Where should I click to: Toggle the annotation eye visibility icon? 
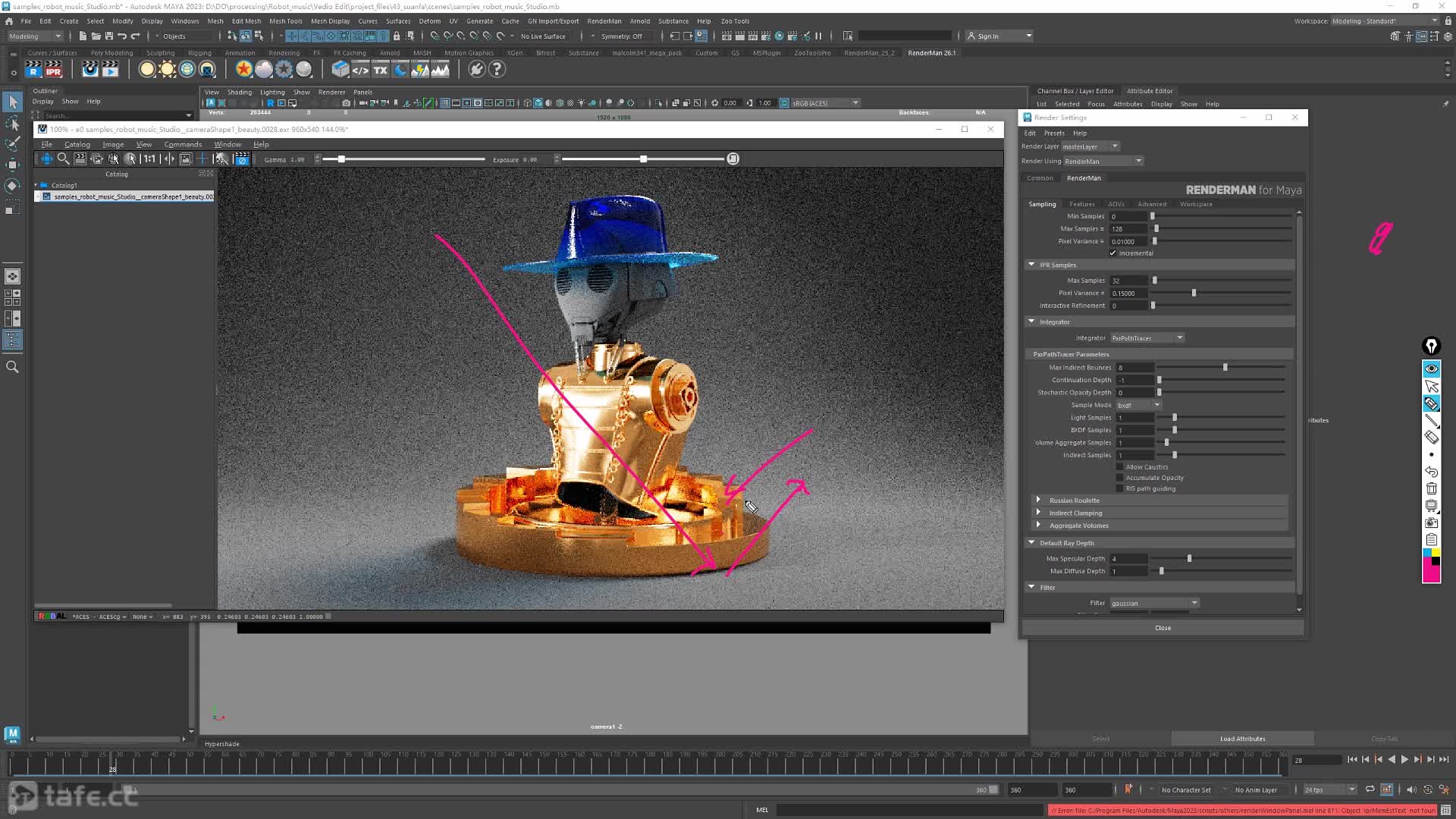1431,369
